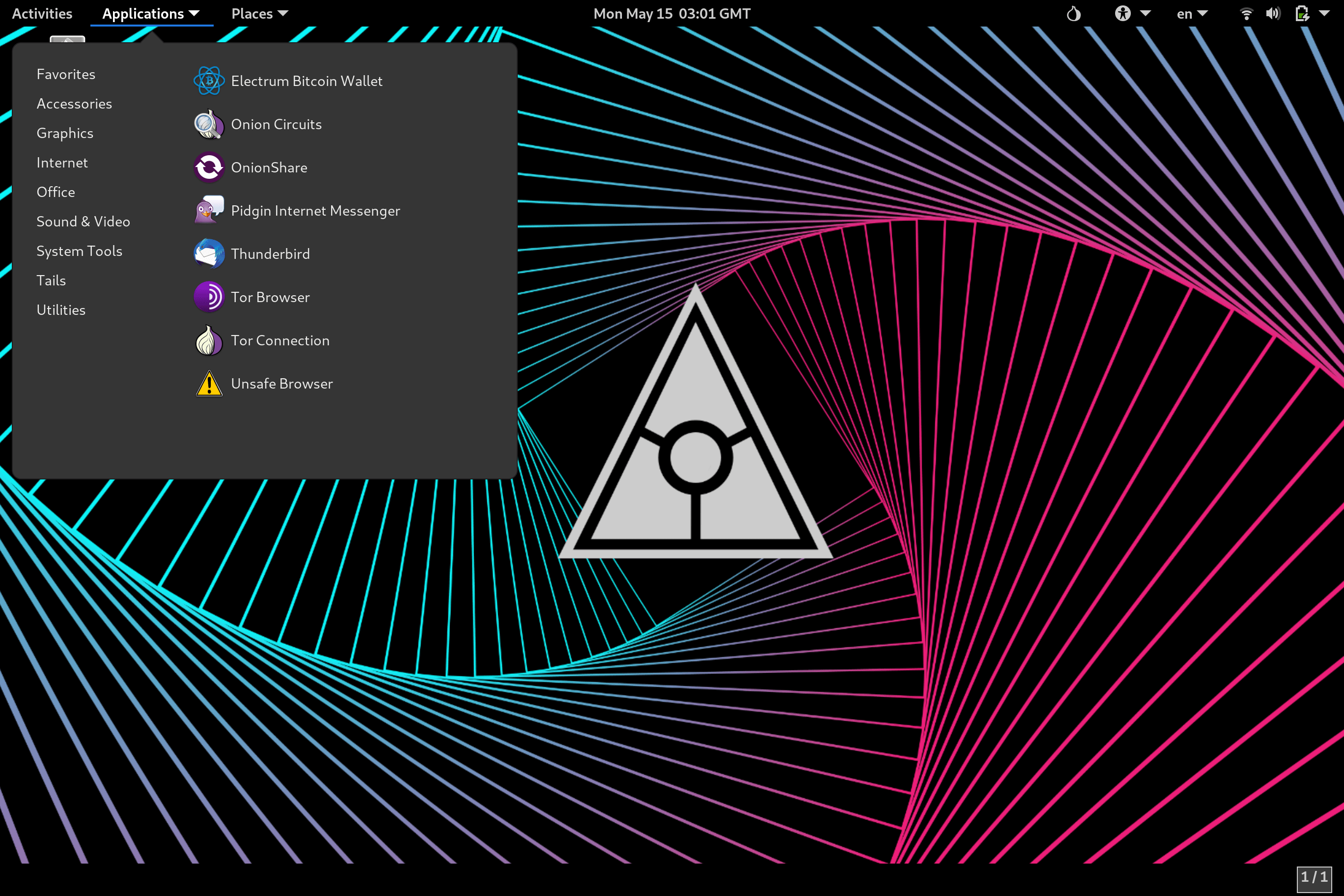Image resolution: width=1344 pixels, height=896 pixels.
Task: Open Tor Connection entry text
Action: pos(280,340)
